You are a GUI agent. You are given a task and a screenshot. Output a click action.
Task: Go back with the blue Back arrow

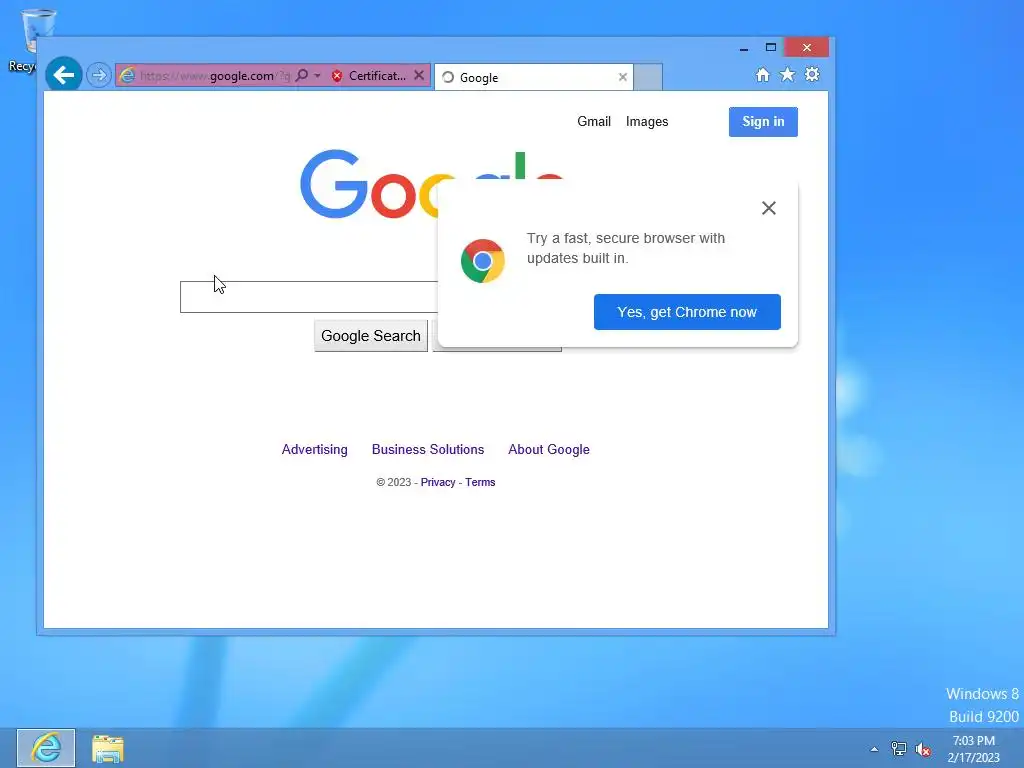[63, 75]
